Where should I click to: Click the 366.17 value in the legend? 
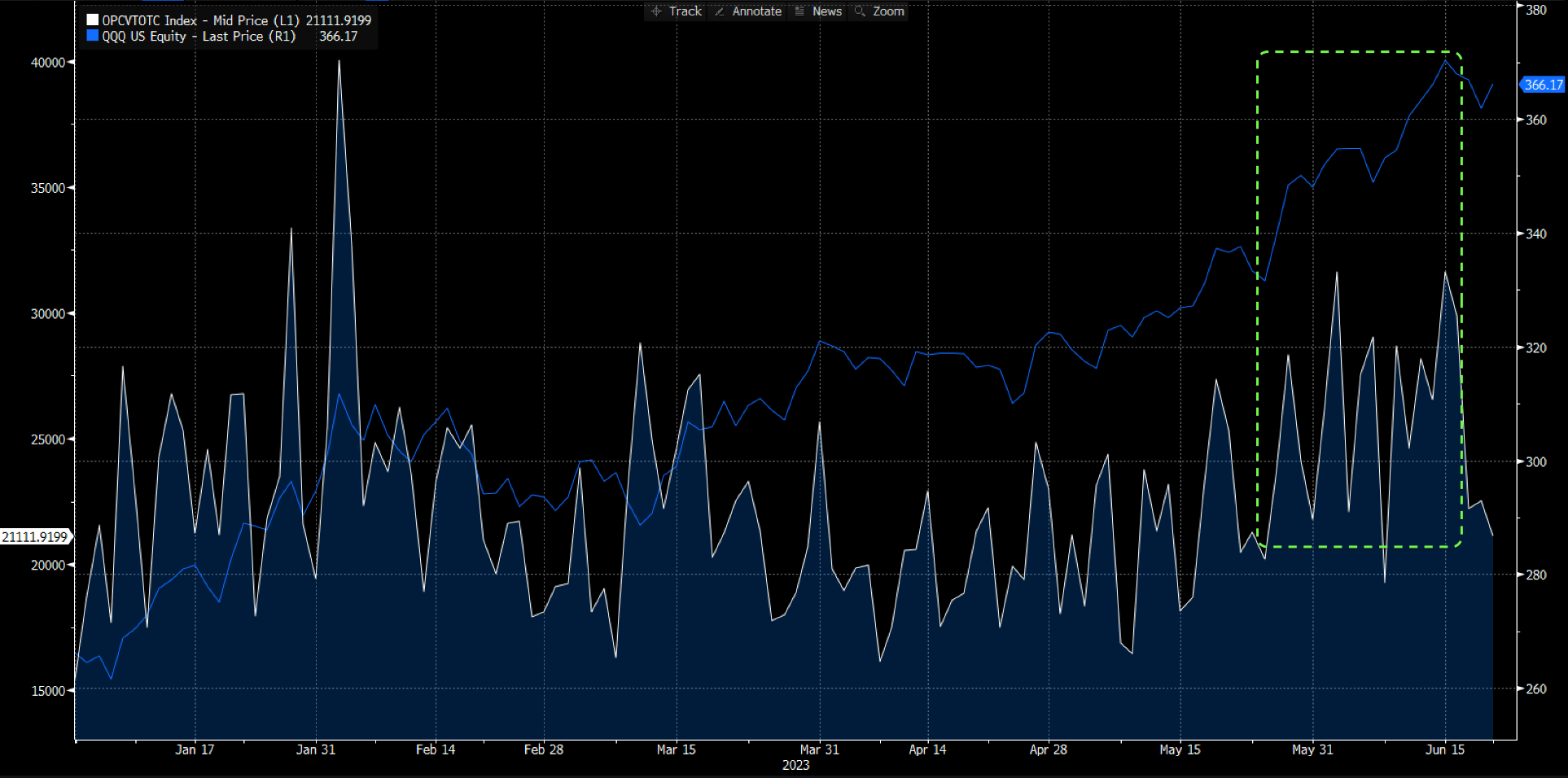point(338,36)
